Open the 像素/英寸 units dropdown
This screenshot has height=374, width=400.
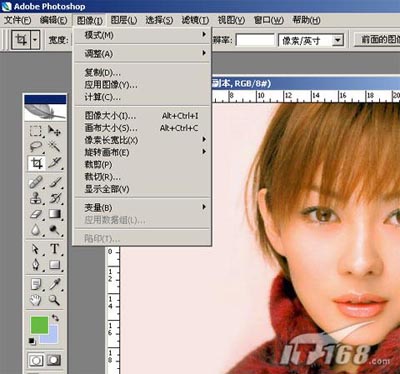pyautogui.click(x=338, y=41)
